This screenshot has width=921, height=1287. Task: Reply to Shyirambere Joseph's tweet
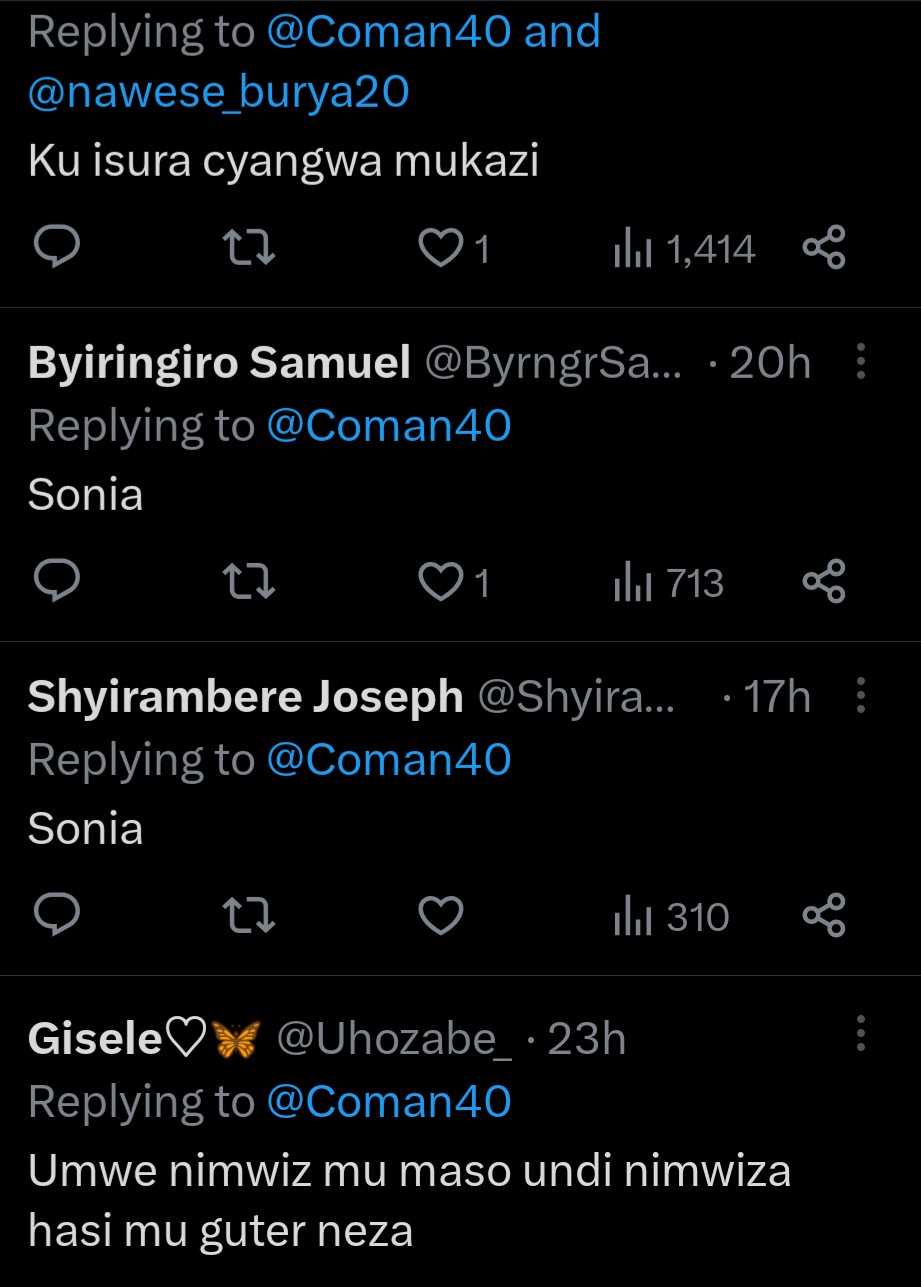[57, 916]
